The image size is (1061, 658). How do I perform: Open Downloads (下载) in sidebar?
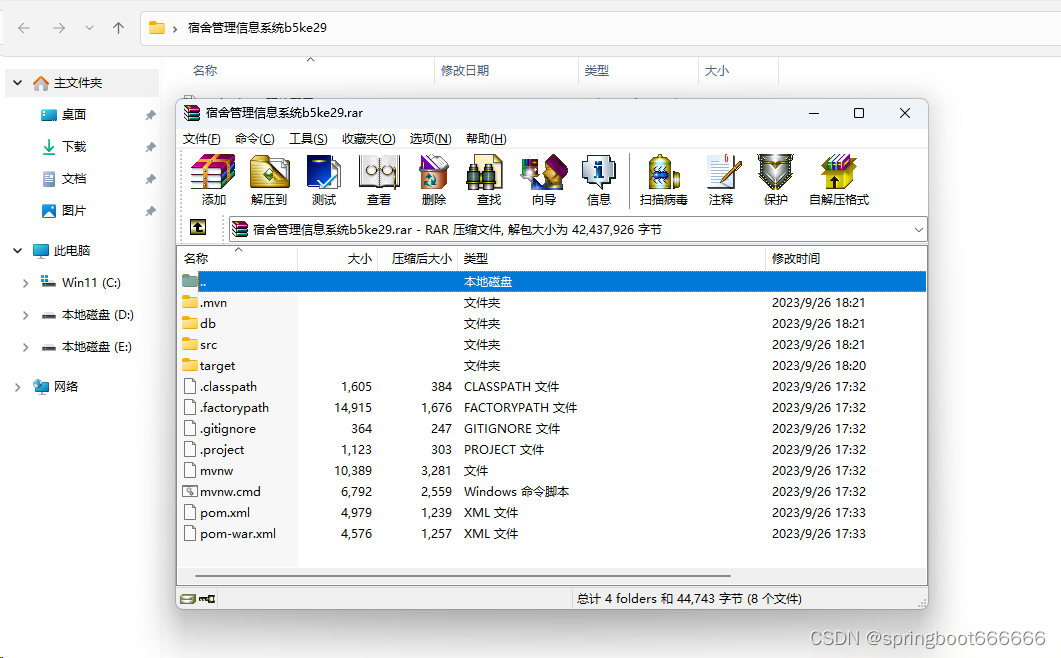click(74, 147)
